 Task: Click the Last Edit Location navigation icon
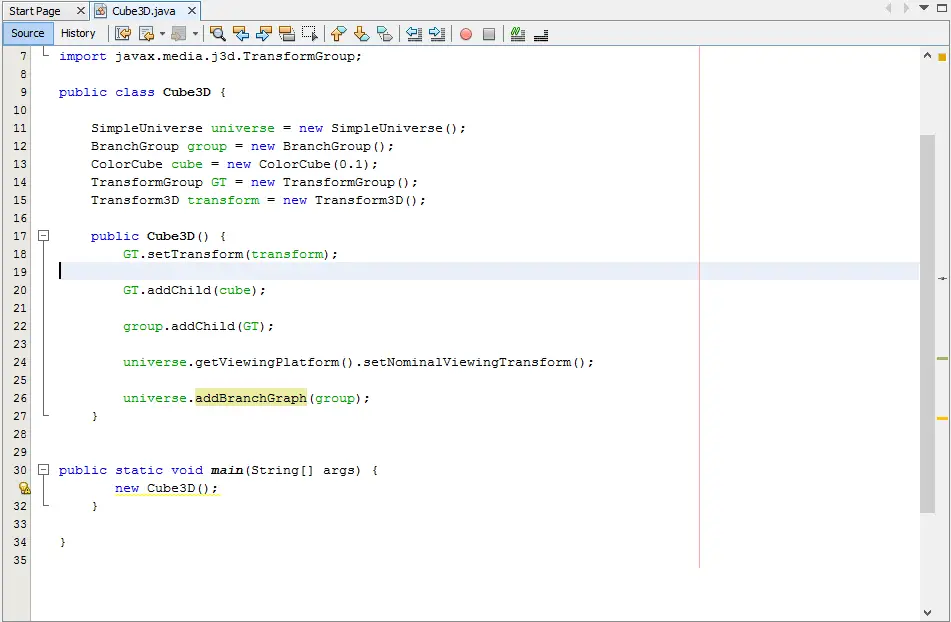[123, 33]
